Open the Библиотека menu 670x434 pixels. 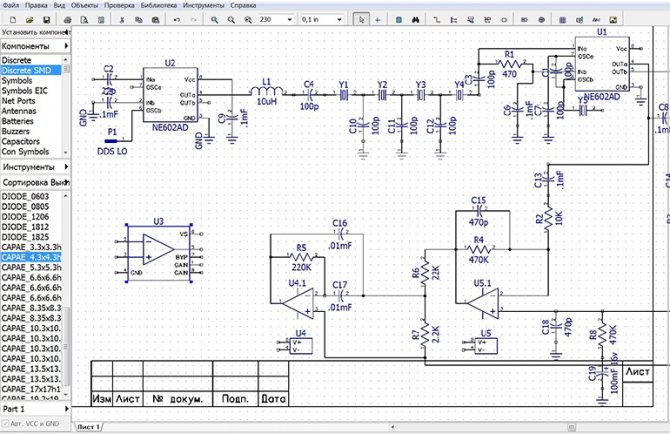pos(159,6)
